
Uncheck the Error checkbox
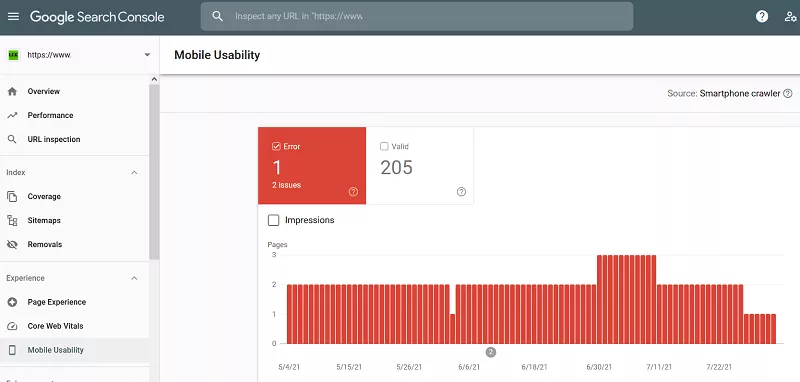click(x=277, y=146)
